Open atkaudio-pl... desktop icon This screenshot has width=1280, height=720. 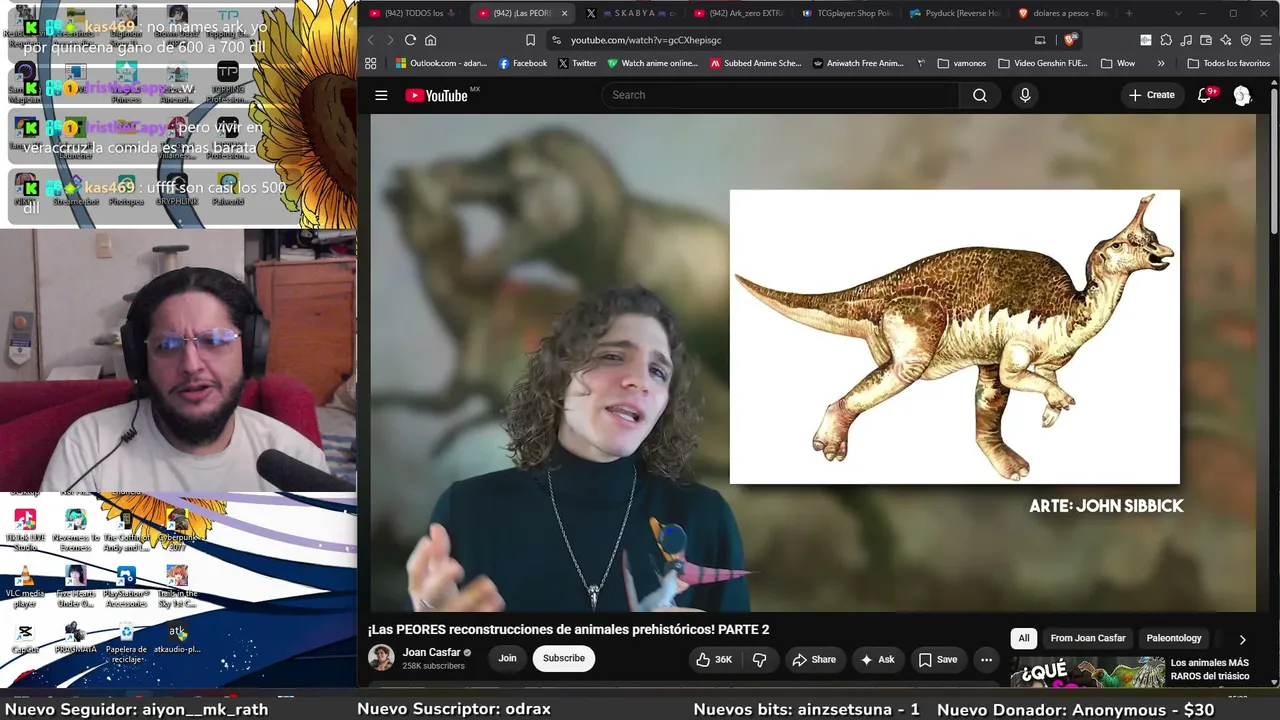pos(177,638)
